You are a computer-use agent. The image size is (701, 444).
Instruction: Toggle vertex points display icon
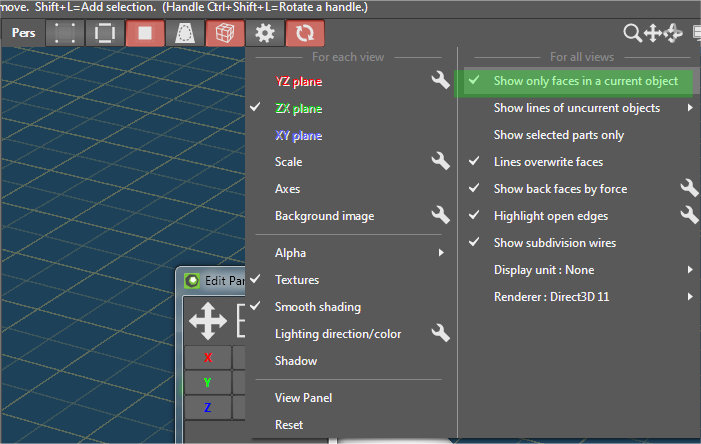[65, 33]
